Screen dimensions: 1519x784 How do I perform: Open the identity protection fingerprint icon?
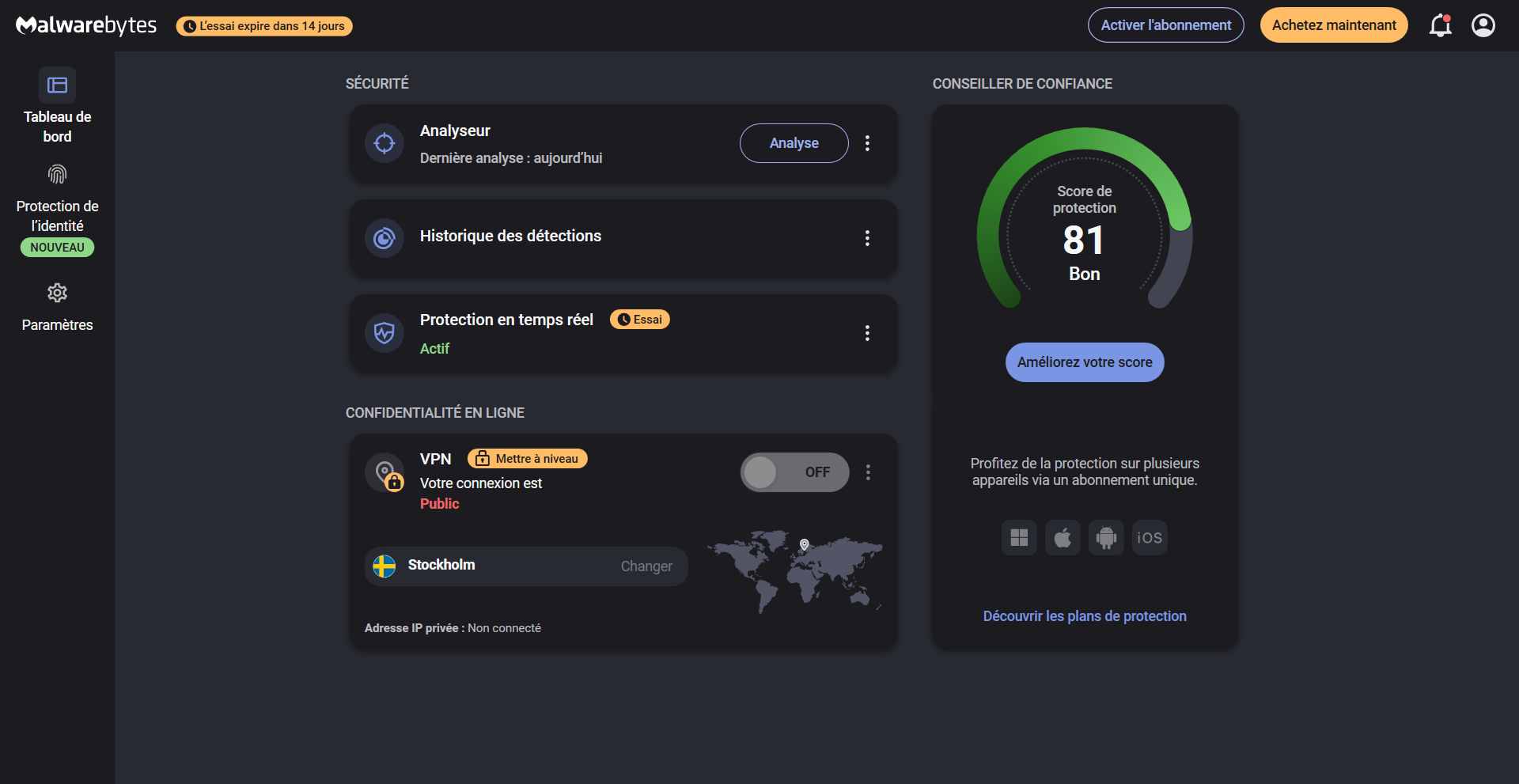tap(57, 174)
